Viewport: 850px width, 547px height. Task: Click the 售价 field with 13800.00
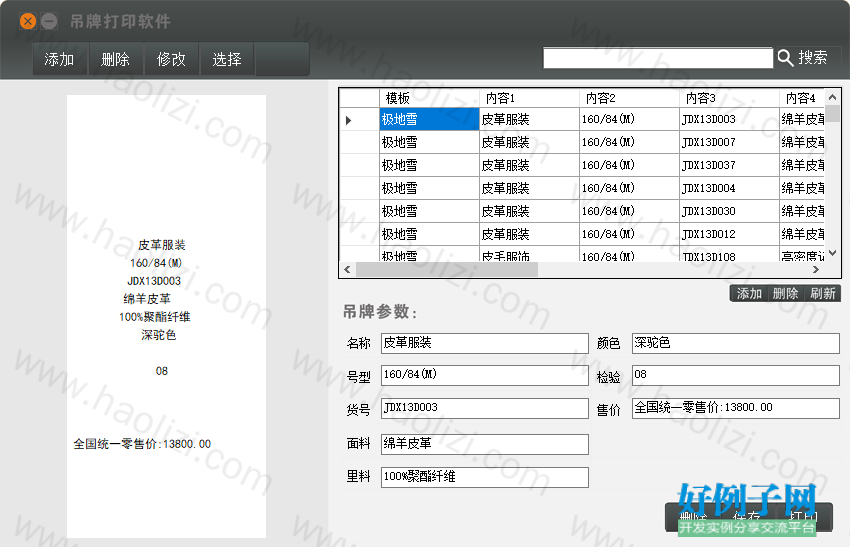point(736,408)
